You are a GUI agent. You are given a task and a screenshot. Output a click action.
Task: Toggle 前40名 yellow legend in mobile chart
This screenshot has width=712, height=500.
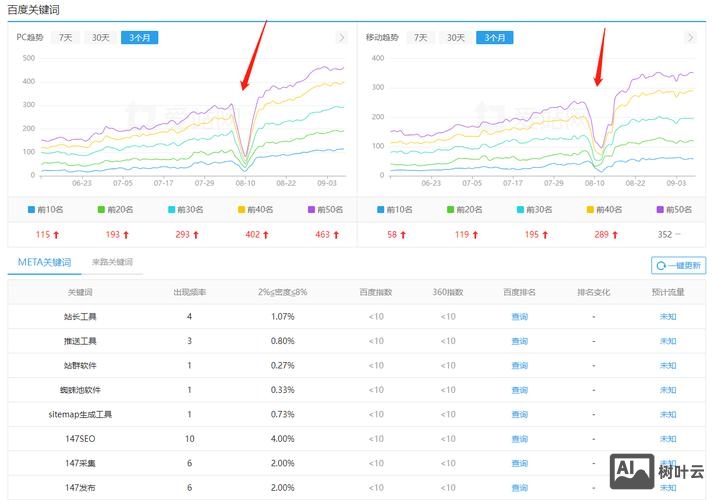(x=601, y=210)
